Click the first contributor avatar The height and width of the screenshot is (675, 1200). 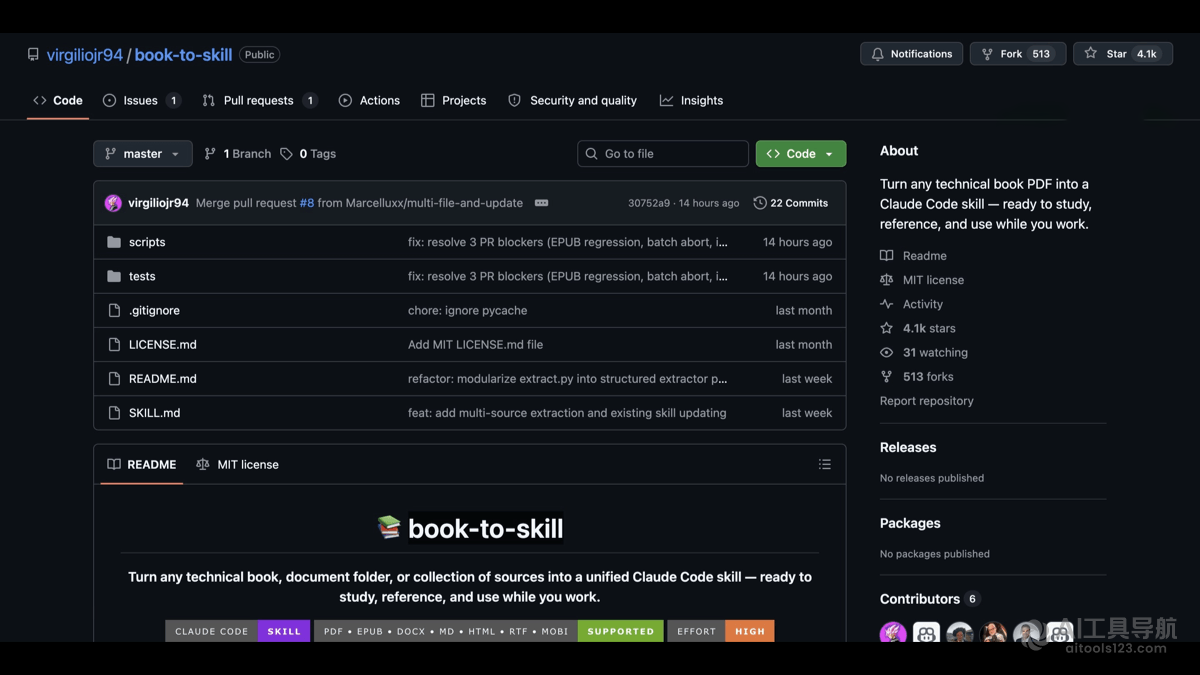tap(893, 632)
